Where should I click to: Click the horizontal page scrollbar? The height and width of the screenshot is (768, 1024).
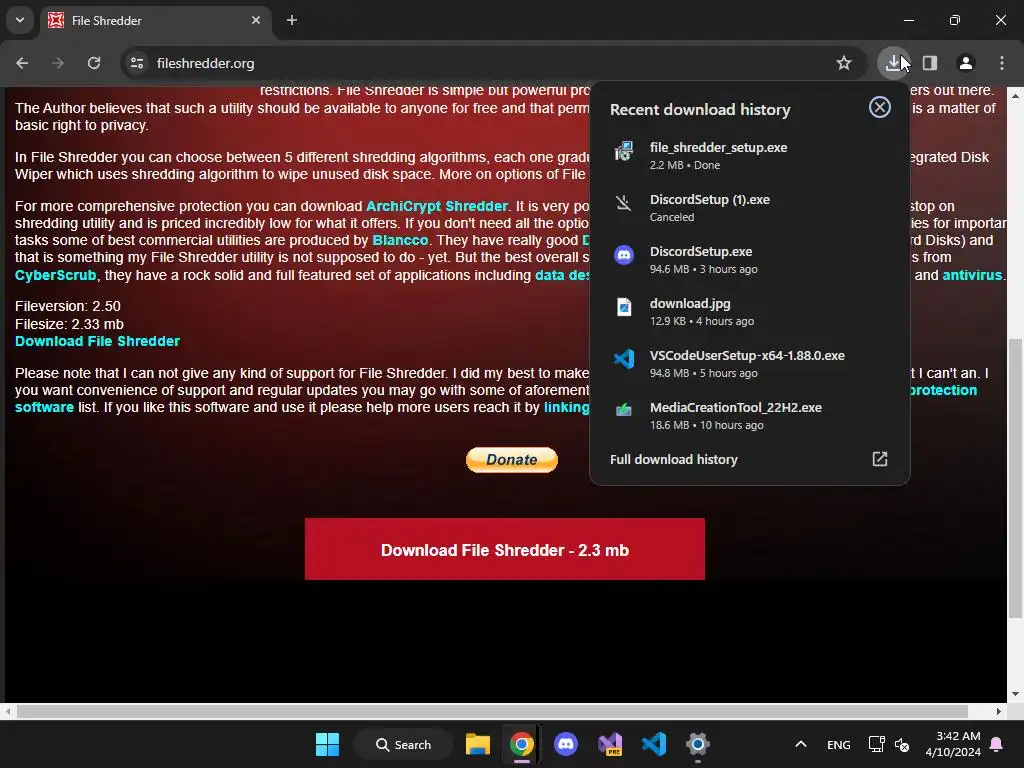(492, 711)
